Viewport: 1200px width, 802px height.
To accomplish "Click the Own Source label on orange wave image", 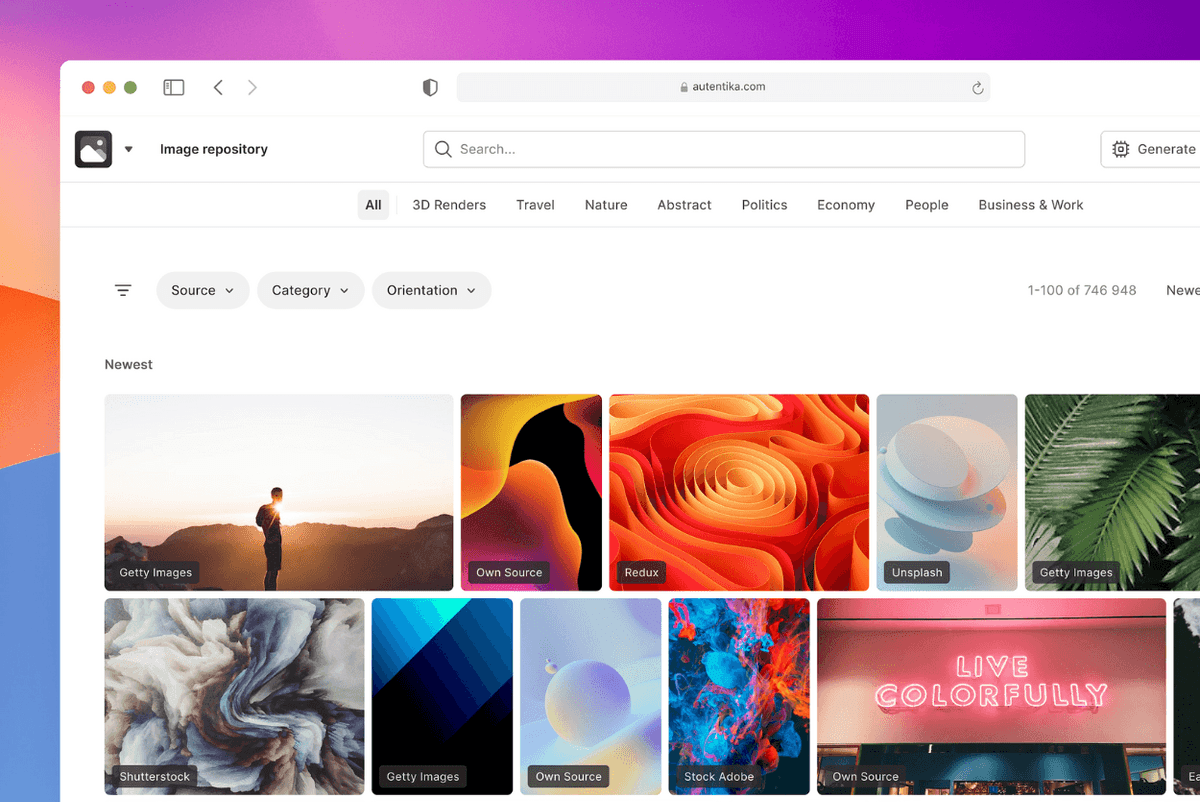I will click(509, 573).
